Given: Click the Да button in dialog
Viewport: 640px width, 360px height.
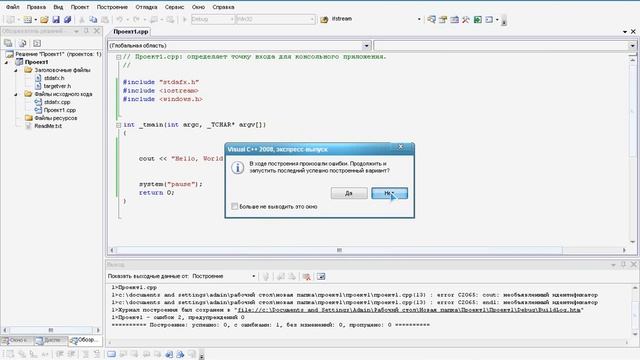Looking at the screenshot, I should [x=349, y=193].
